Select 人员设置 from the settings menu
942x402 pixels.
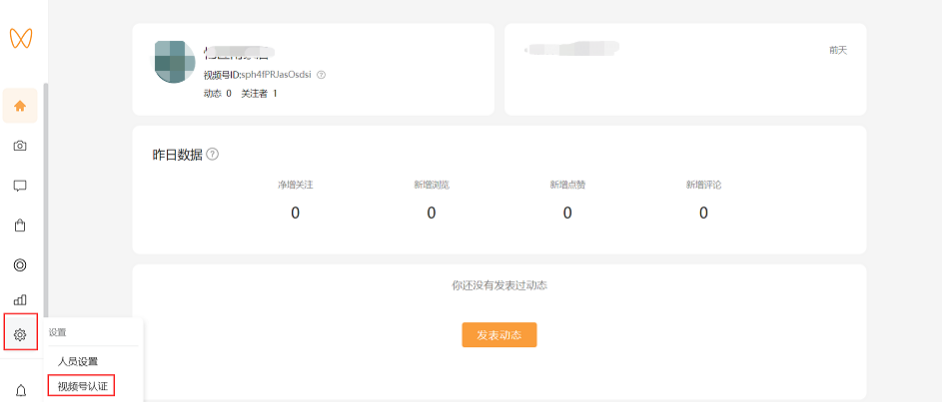point(78,361)
